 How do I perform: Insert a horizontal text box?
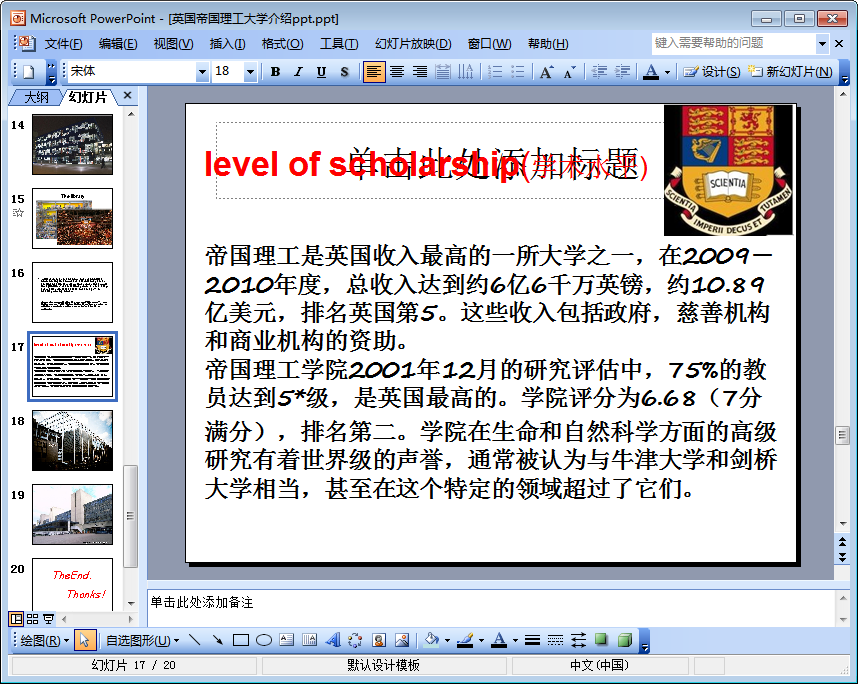287,640
